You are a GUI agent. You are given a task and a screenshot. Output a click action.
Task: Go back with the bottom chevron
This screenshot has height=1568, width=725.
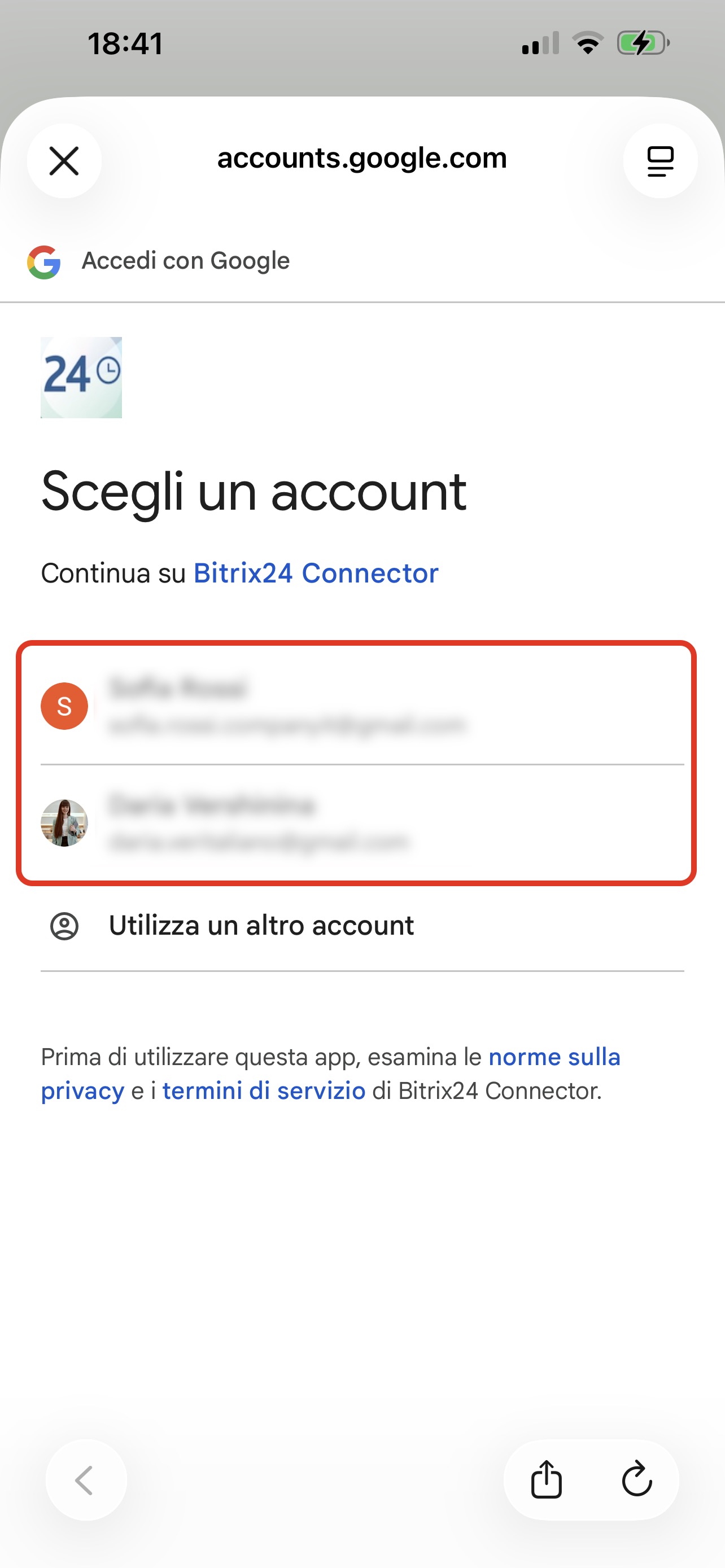click(85, 1480)
